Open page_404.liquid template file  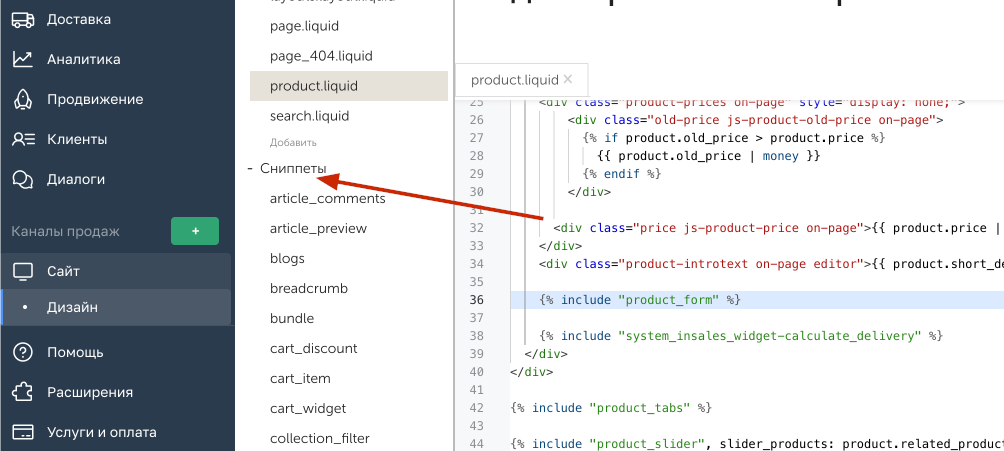pos(314,56)
